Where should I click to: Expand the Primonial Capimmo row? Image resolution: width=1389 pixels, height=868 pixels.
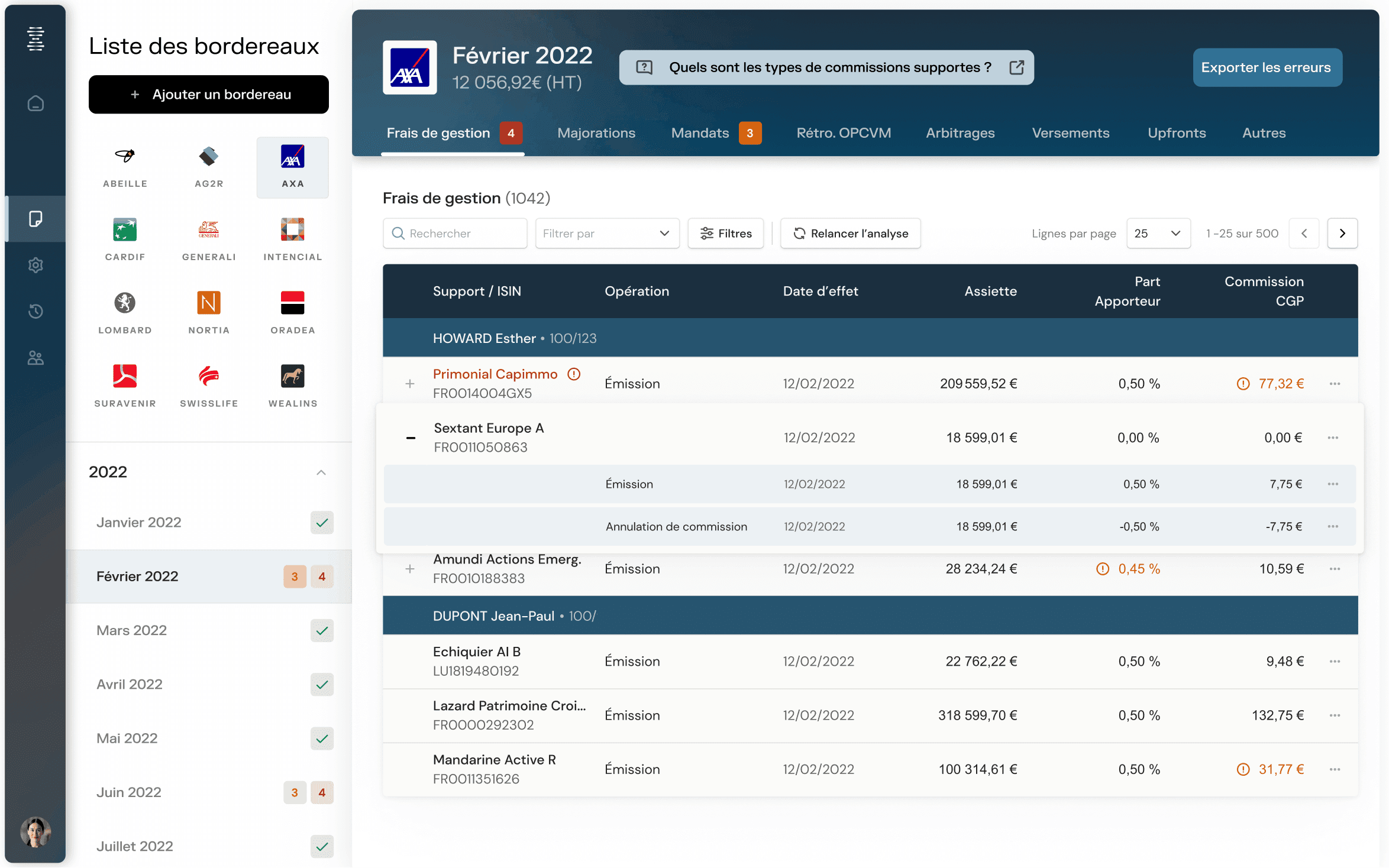click(410, 384)
